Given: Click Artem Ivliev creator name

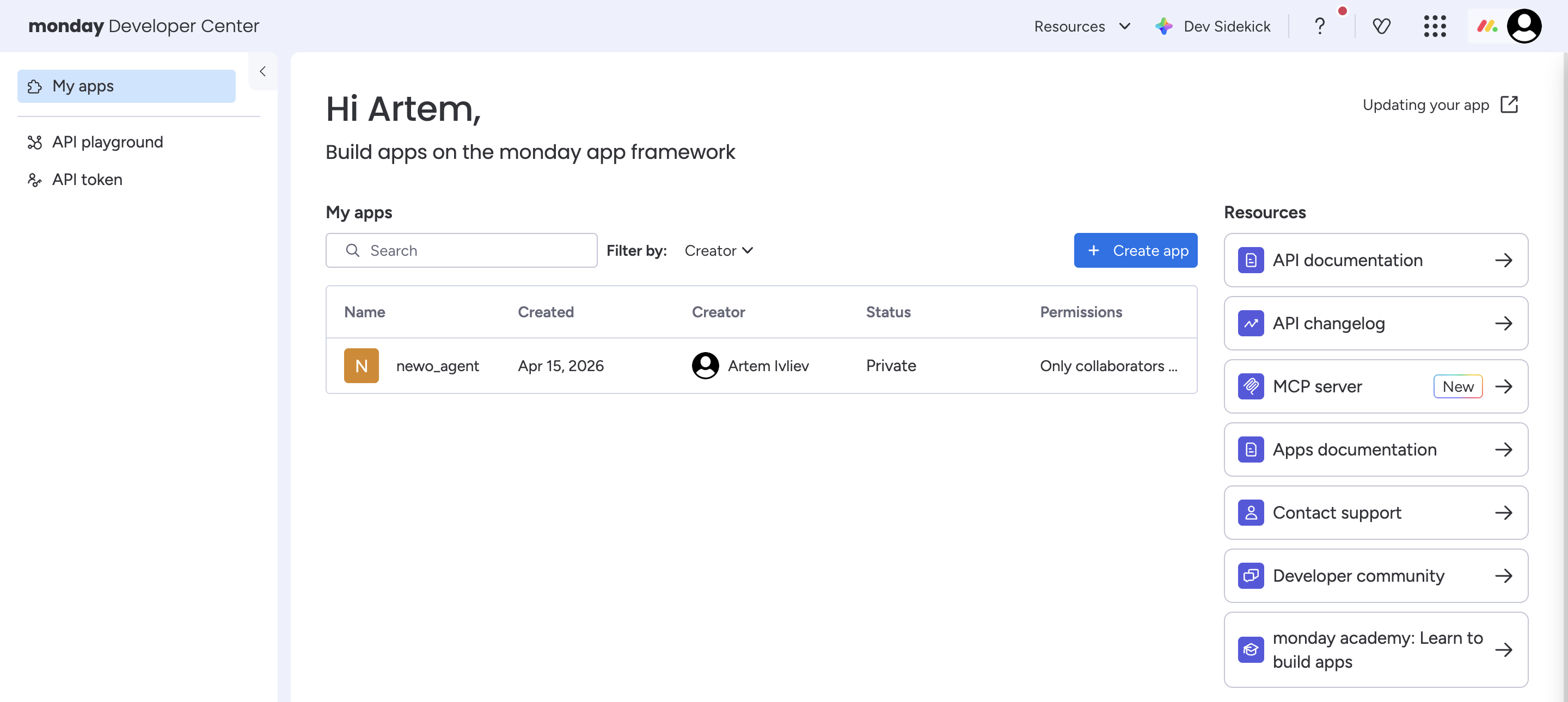Looking at the screenshot, I should coord(768,366).
